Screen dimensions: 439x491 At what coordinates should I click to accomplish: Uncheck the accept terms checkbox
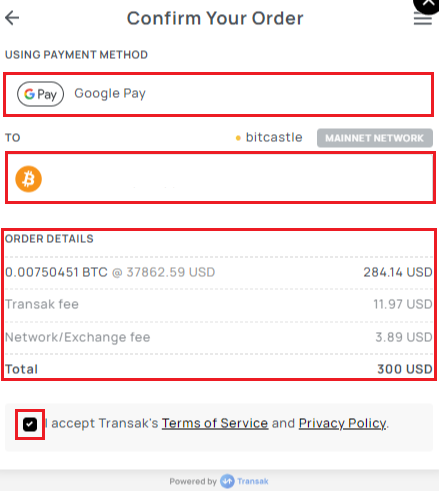[x=30, y=424]
